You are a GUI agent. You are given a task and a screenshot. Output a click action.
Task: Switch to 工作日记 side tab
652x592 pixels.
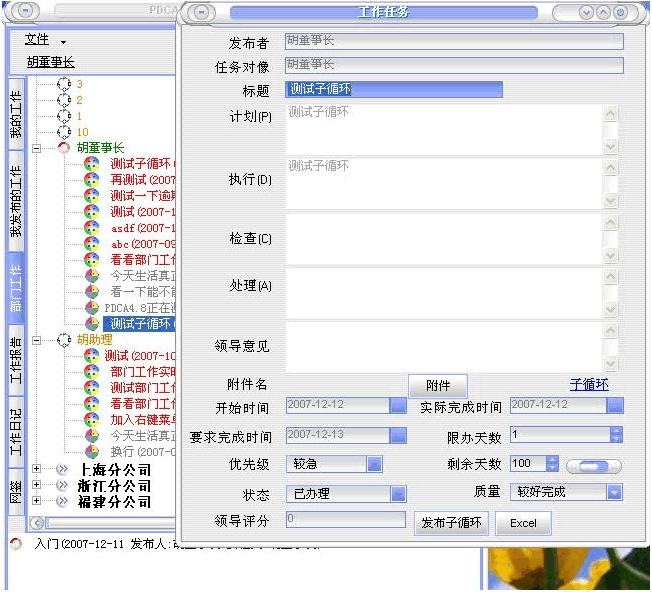[15, 432]
